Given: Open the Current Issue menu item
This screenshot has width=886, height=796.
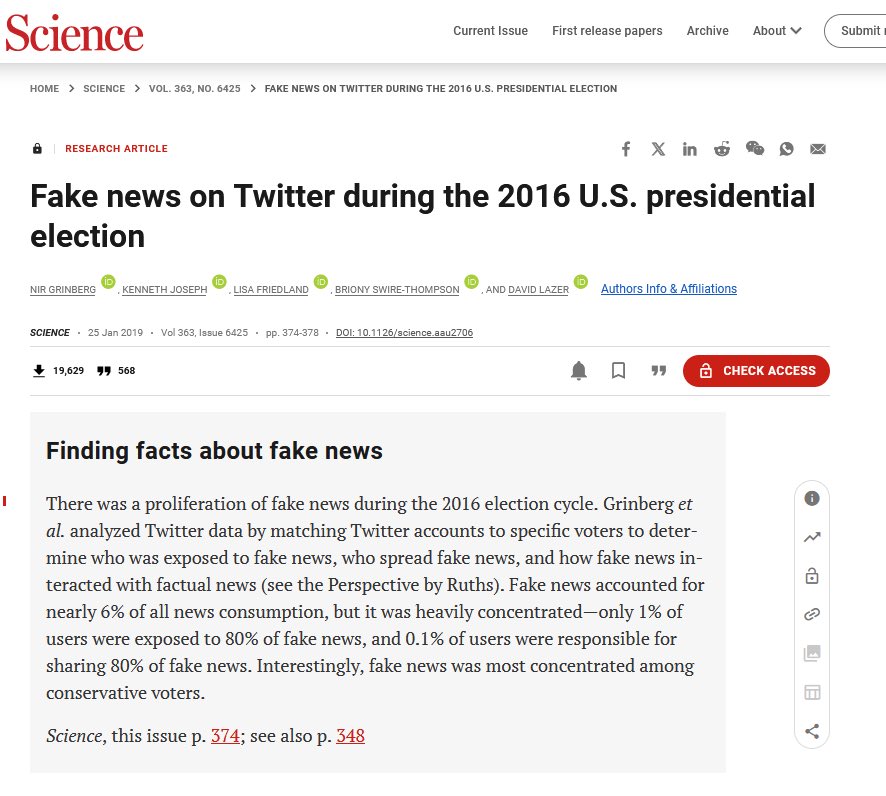Looking at the screenshot, I should pos(490,31).
